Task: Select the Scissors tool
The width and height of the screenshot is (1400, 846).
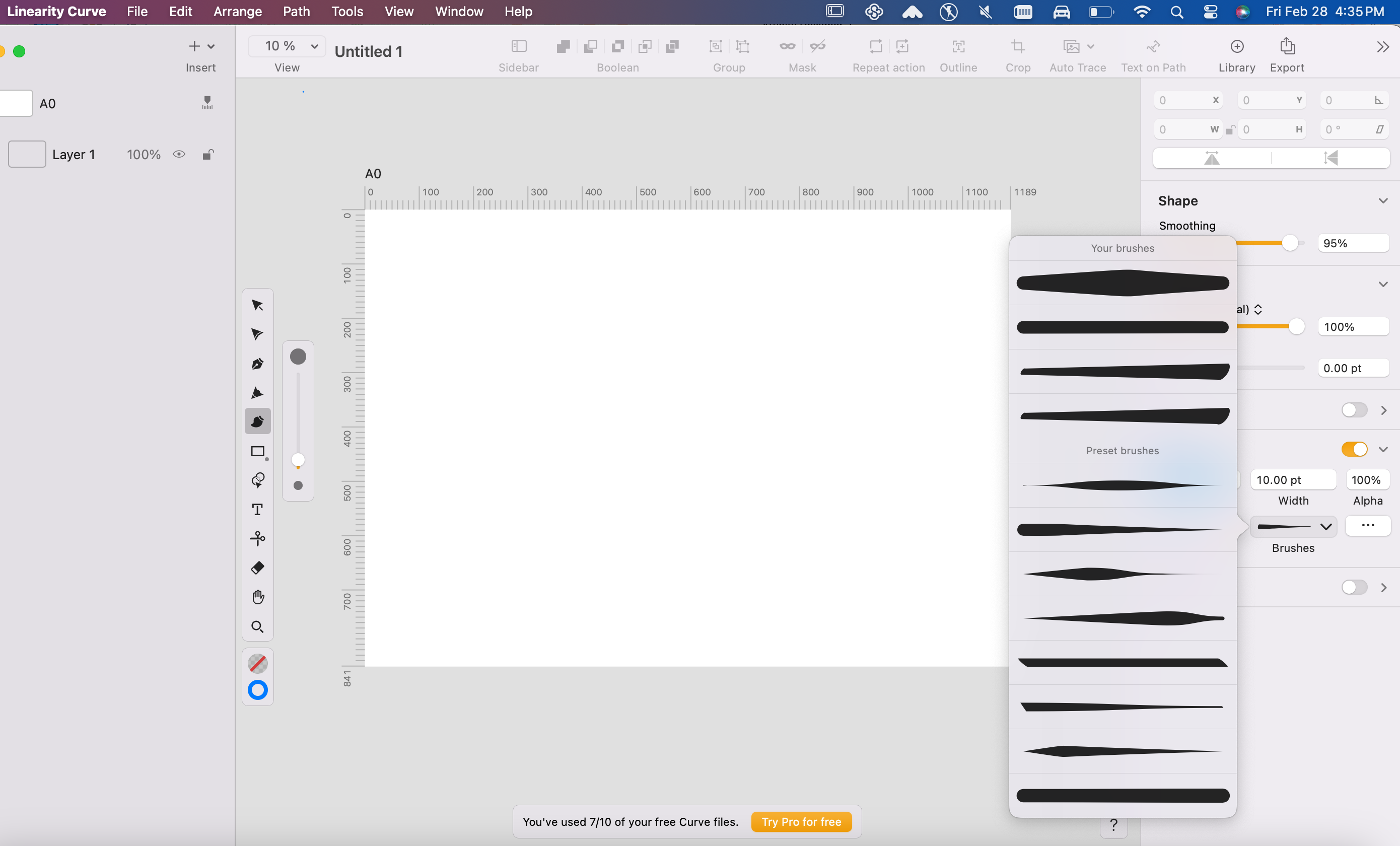Action: tap(257, 539)
